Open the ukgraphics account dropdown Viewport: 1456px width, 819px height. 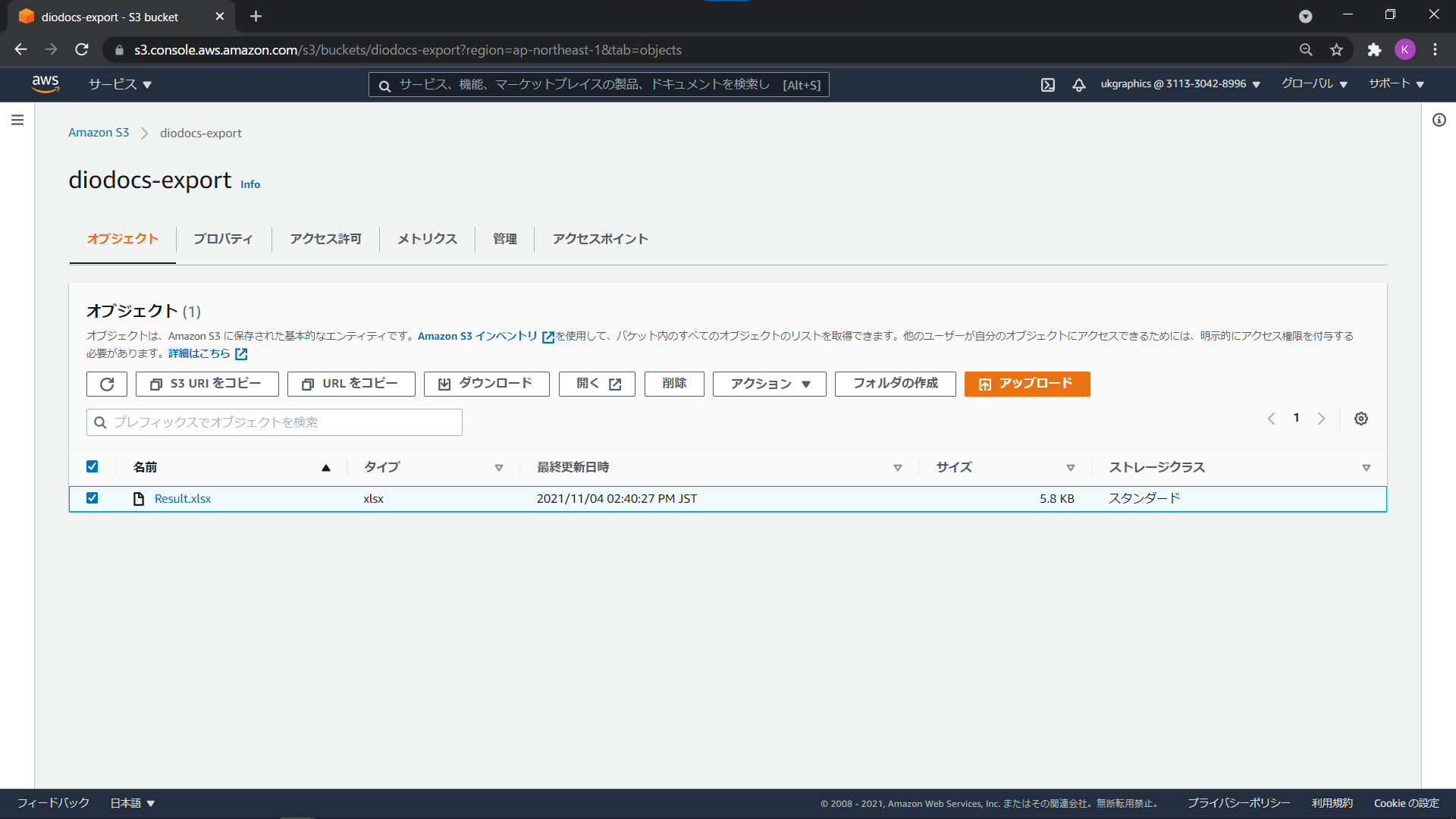coord(1180,84)
